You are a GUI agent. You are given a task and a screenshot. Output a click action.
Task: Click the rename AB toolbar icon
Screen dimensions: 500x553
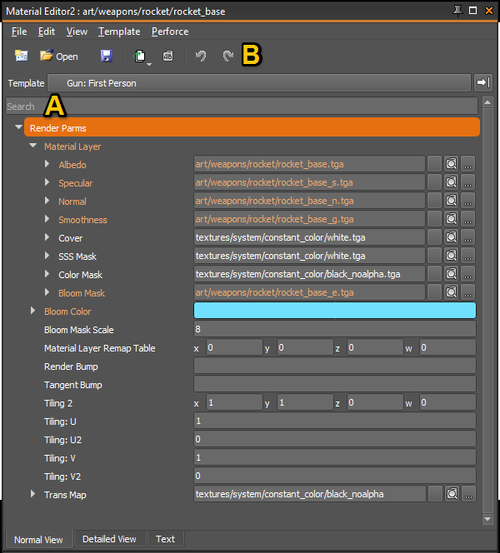coord(168,56)
